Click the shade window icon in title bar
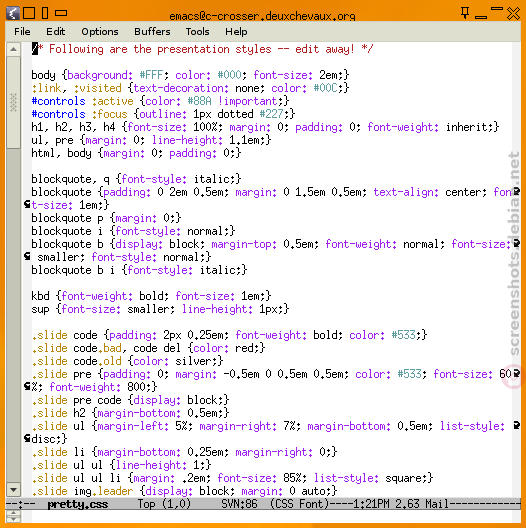Screen dimensions: 526x528 (x=497, y=8)
